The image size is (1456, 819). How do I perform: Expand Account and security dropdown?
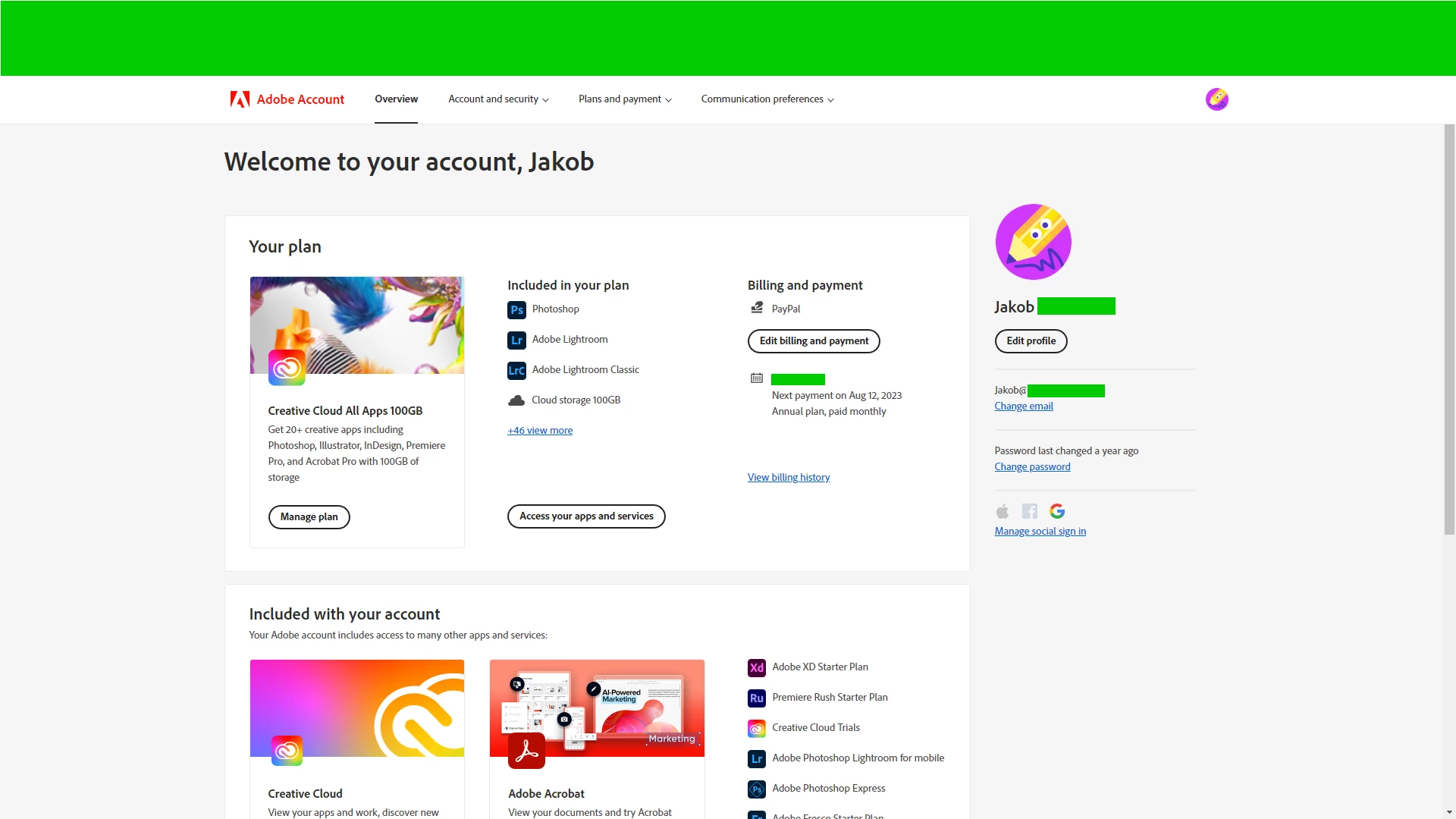pos(498,99)
